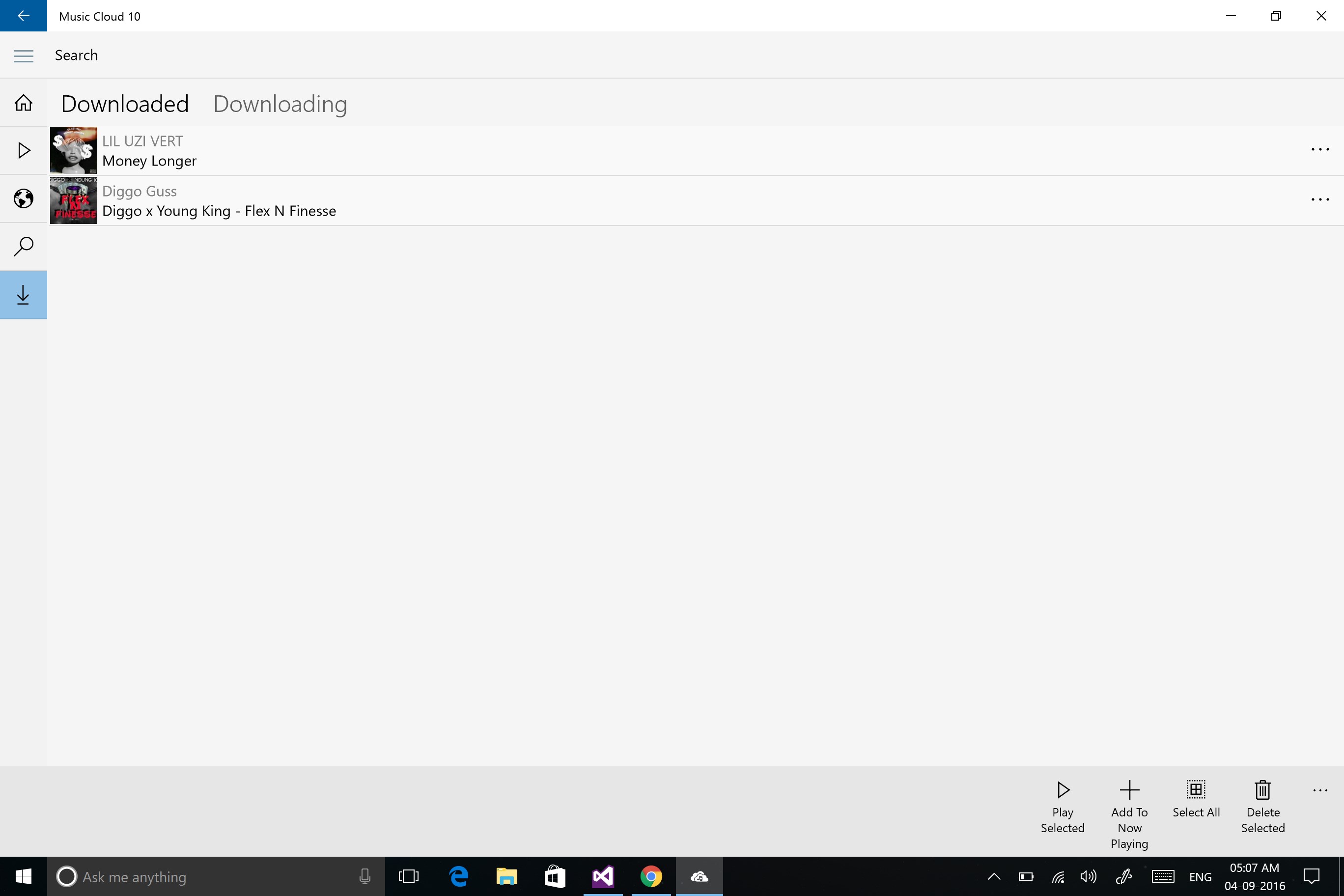Click the Delete Selected trash icon

1262,790
